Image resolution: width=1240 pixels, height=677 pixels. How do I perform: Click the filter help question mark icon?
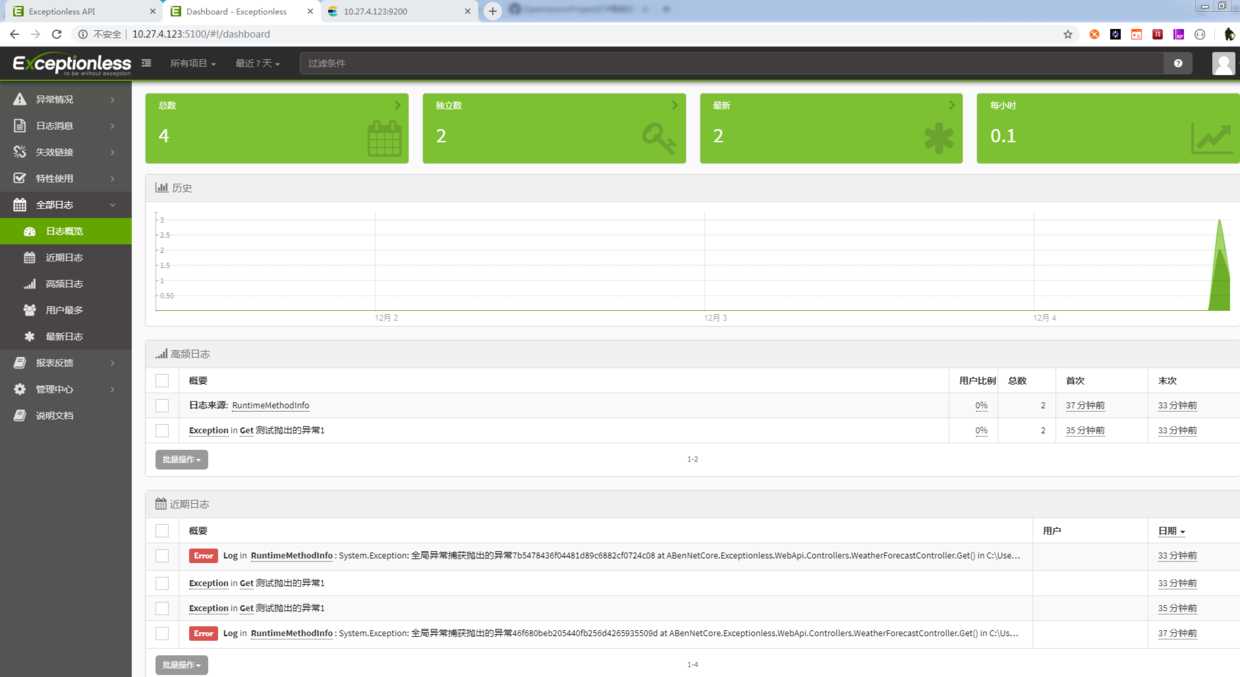pos(1178,63)
